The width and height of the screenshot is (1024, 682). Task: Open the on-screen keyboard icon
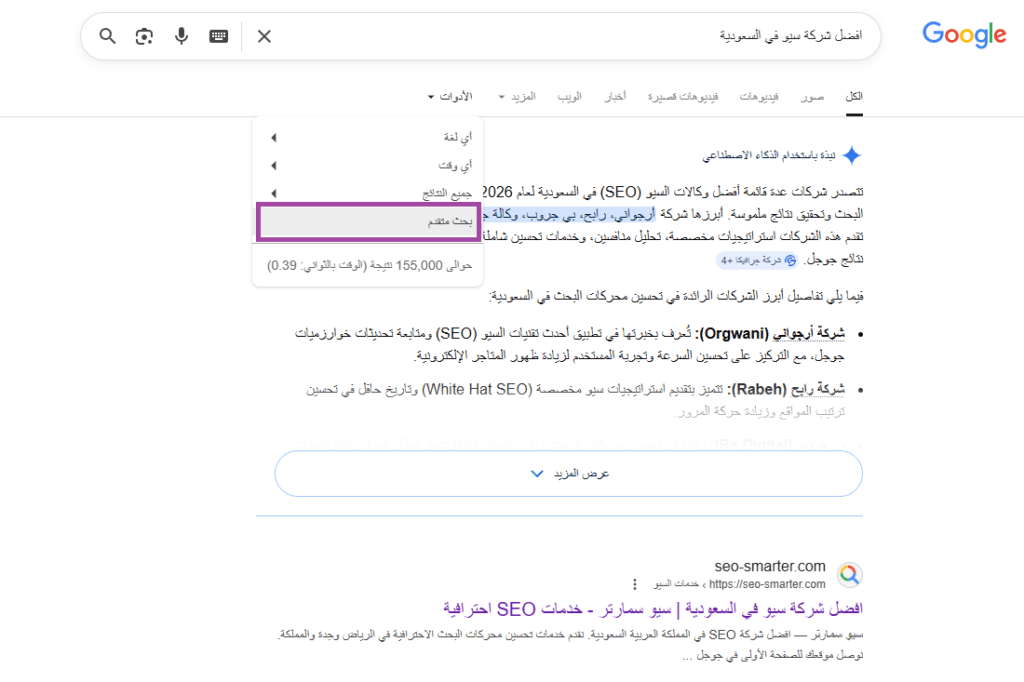point(219,37)
